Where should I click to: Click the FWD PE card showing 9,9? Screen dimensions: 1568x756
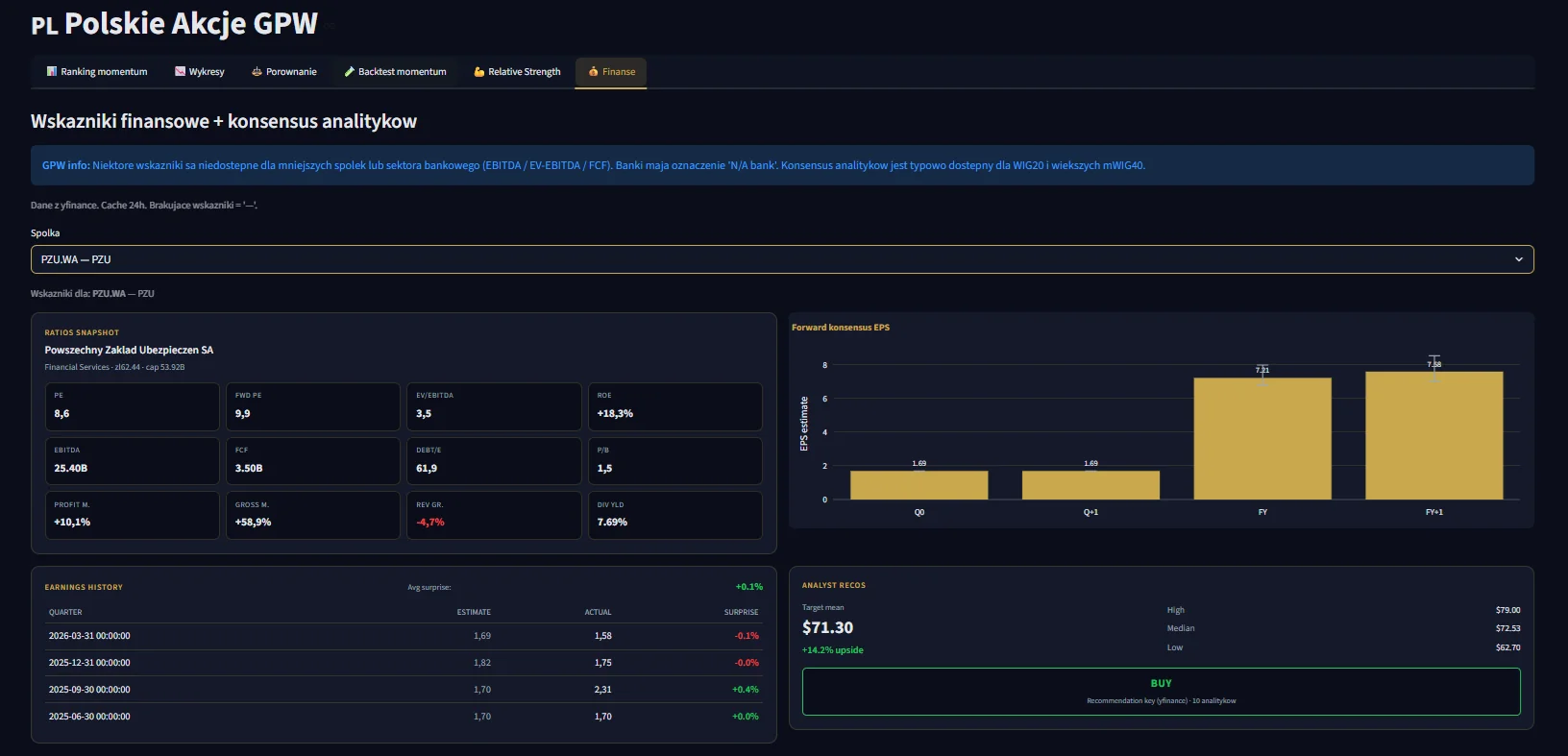click(x=313, y=406)
